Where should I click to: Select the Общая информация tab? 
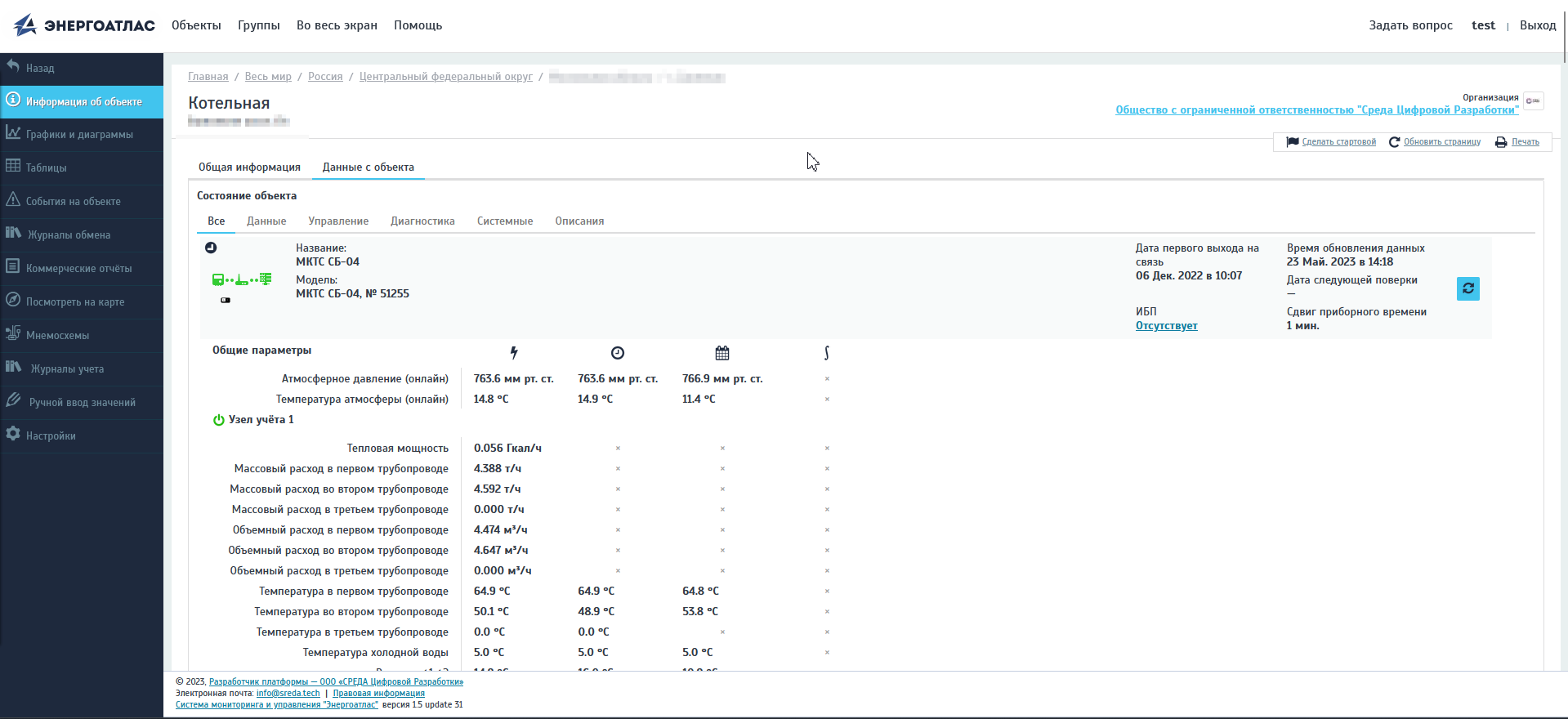point(249,167)
